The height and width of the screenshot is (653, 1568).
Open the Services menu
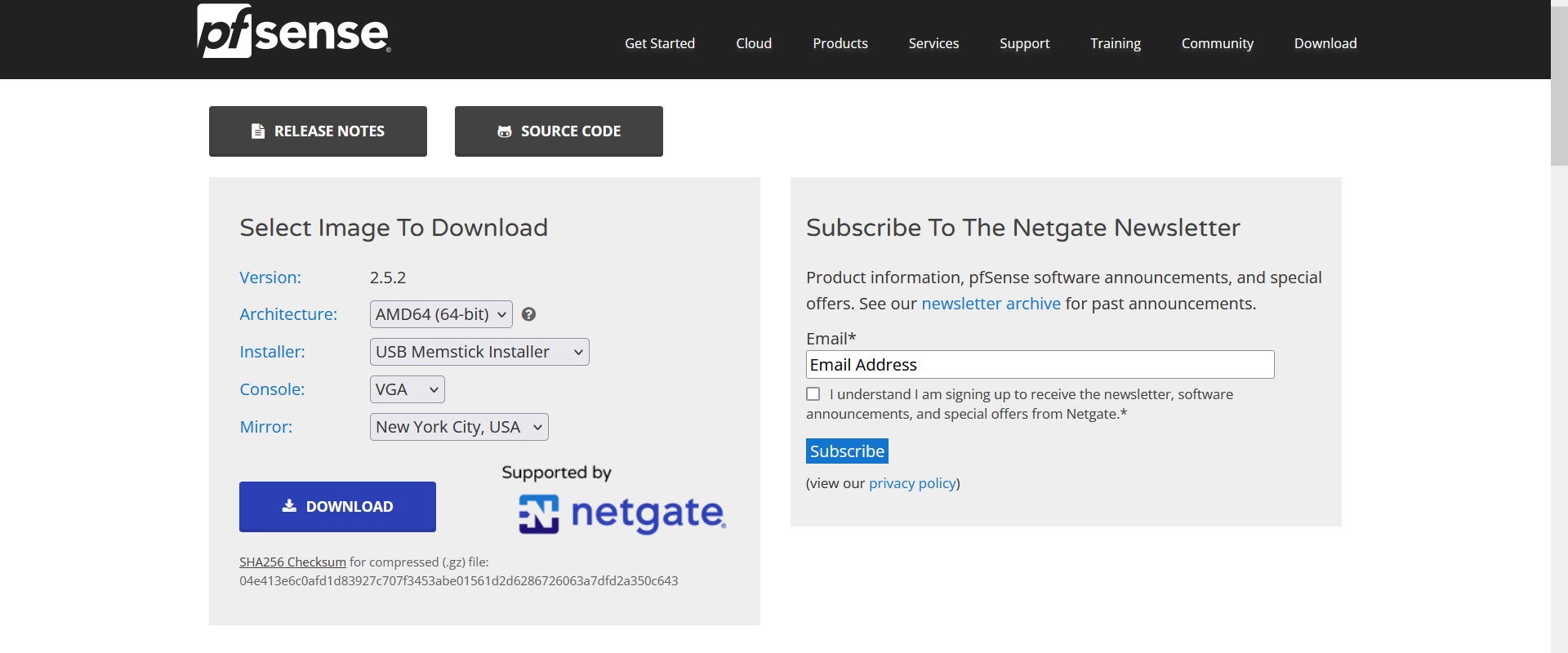coord(933,43)
